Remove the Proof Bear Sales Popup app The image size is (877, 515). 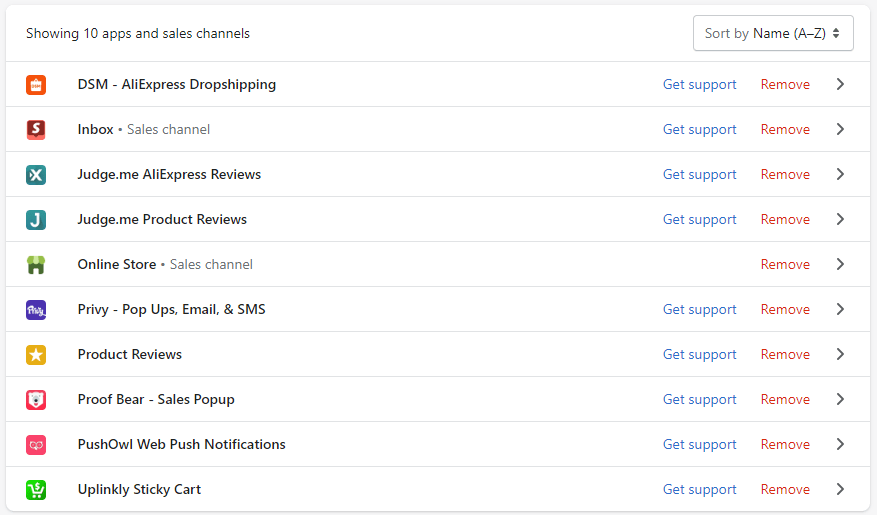[x=785, y=400]
